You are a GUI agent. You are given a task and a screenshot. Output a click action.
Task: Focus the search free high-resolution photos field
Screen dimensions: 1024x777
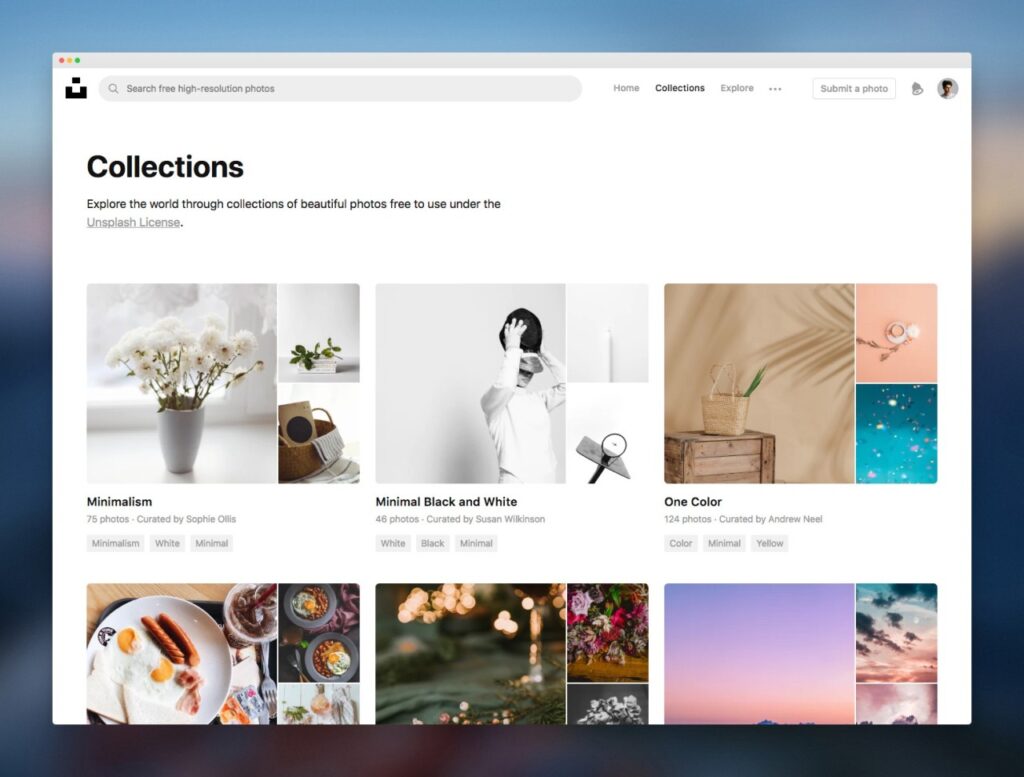pos(340,88)
